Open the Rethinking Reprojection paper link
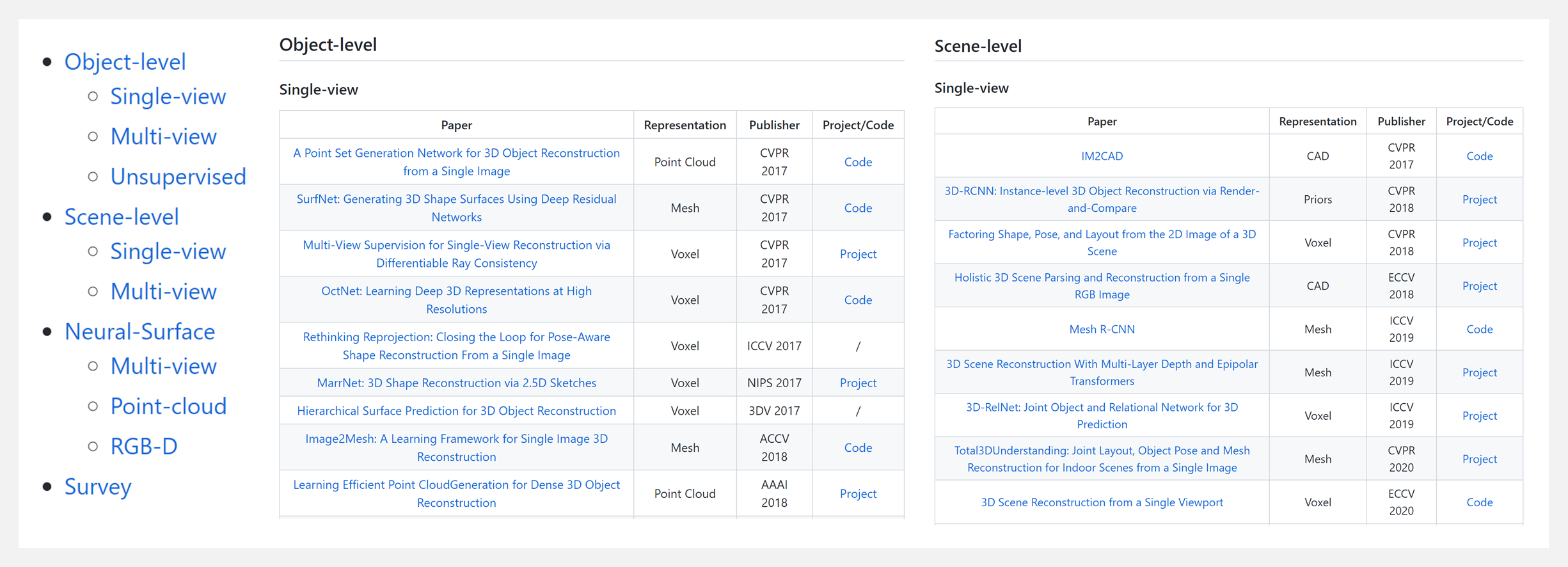 pos(456,346)
